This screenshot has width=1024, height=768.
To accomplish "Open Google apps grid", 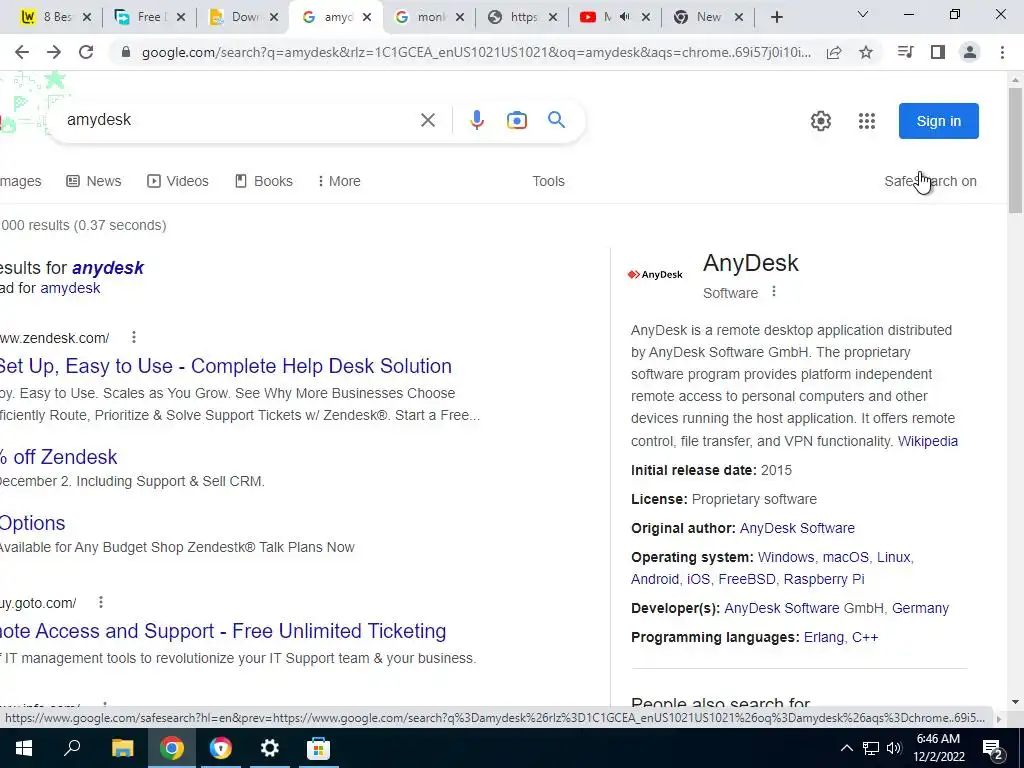I will tap(867, 121).
